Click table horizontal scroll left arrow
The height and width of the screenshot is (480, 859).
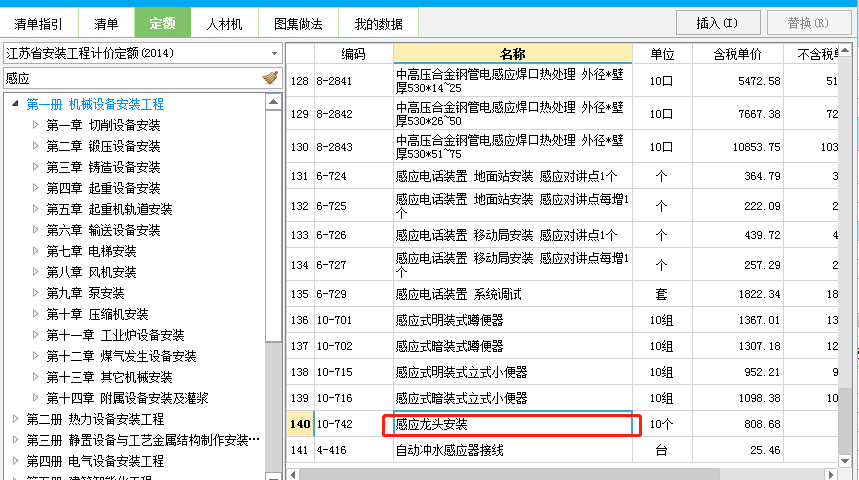[x=293, y=475]
